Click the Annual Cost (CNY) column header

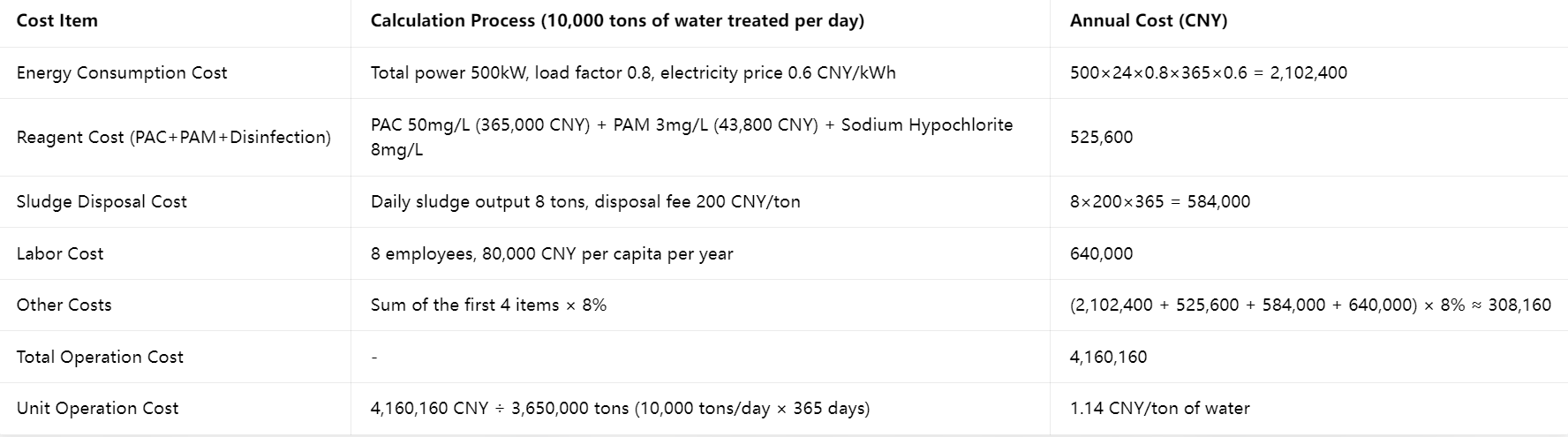(1149, 21)
